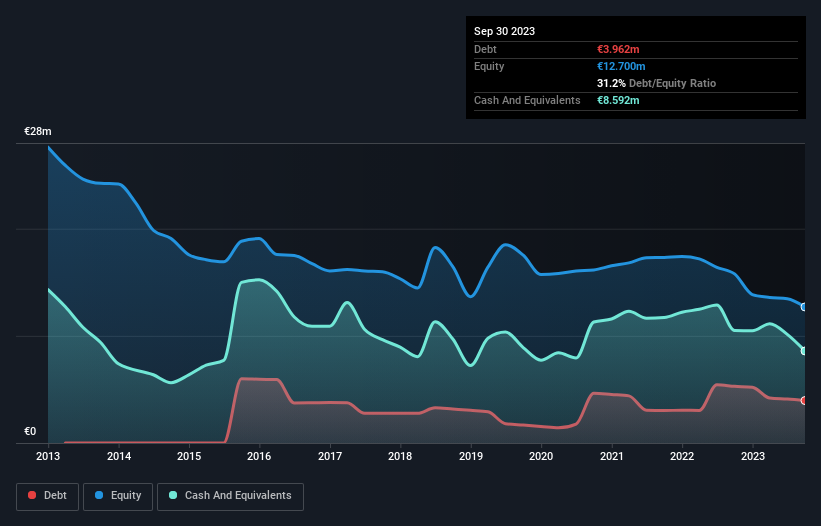This screenshot has width=821, height=526.
Task: Click the €12.700m equity value
Action: click(x=621, y=66)
